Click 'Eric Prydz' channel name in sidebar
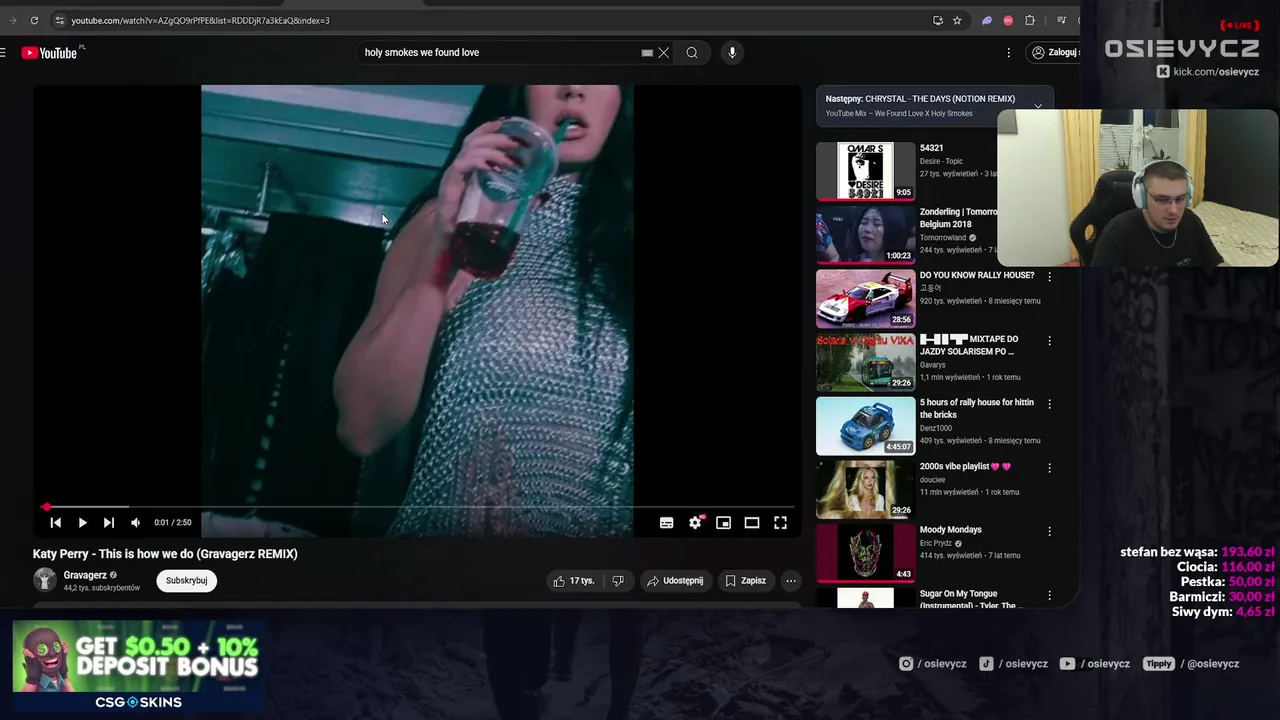 coord(936,543)
